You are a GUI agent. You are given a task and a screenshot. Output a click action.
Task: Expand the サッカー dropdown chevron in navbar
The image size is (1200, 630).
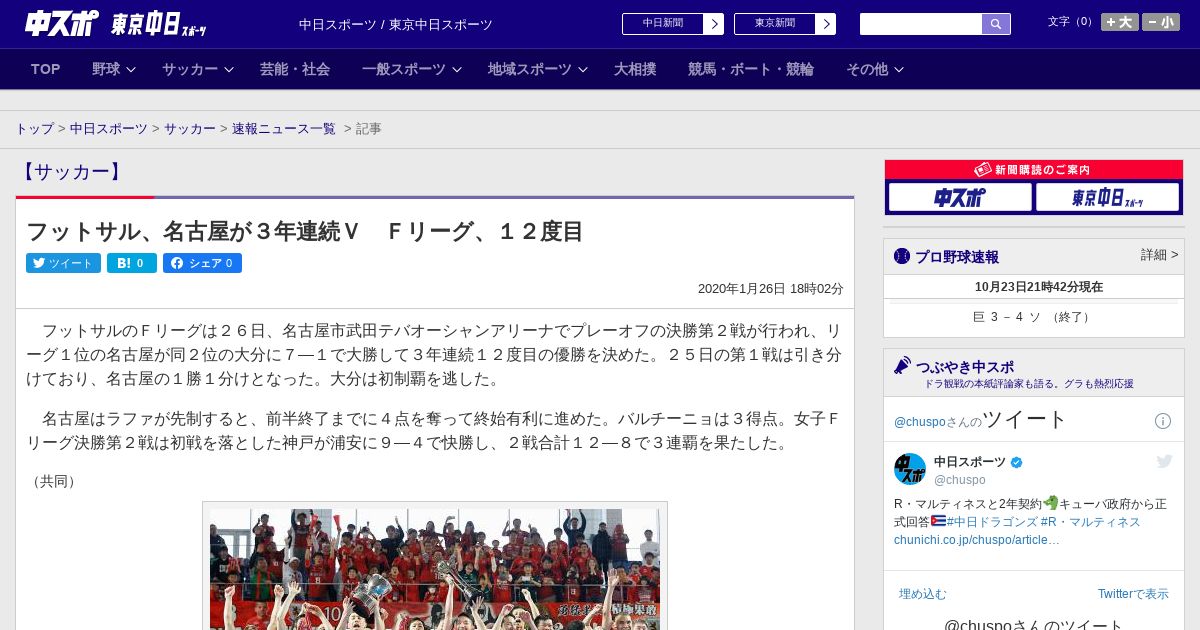pos(229,70)
